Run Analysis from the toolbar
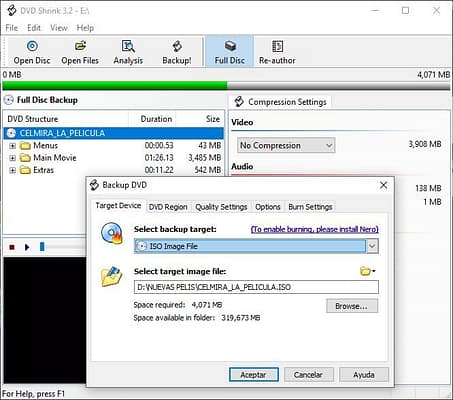The width and height of the screenshot is (453, 400). [x=128, y=52]
